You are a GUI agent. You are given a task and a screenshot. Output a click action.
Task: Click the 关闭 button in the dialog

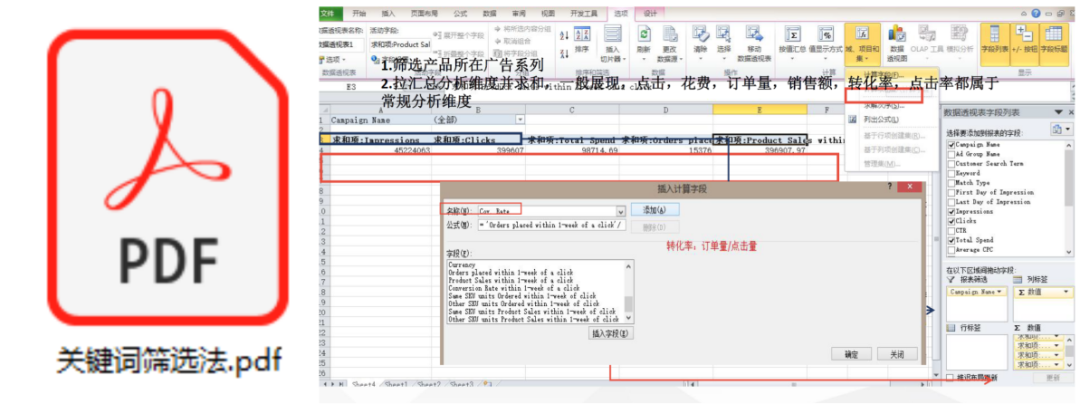pyautogui.click(x=897, y=354)
